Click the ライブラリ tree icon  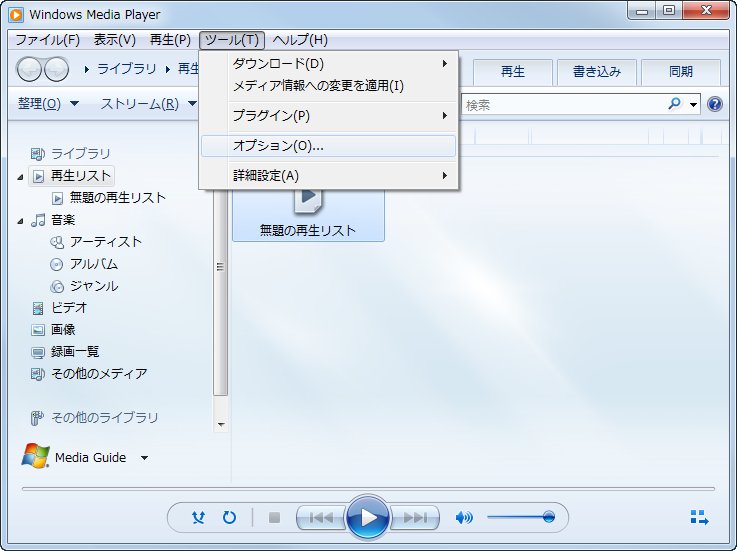[38, 154]
